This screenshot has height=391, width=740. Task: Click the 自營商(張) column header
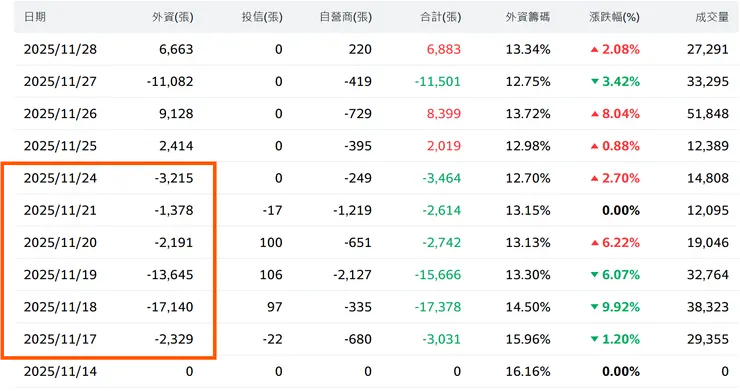coord(345,17)
